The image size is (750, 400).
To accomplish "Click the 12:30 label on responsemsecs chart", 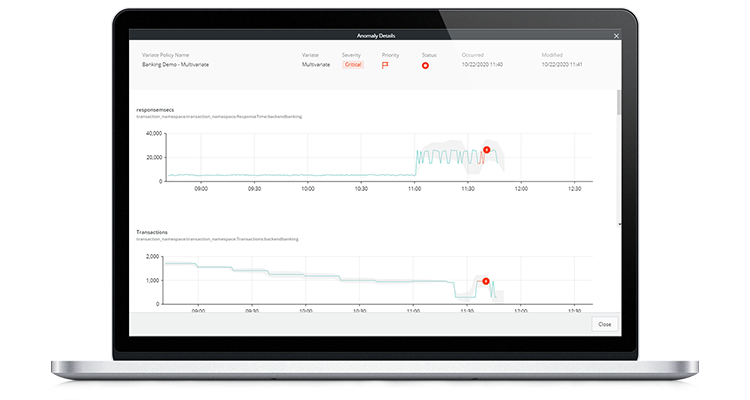I will 574,189.
